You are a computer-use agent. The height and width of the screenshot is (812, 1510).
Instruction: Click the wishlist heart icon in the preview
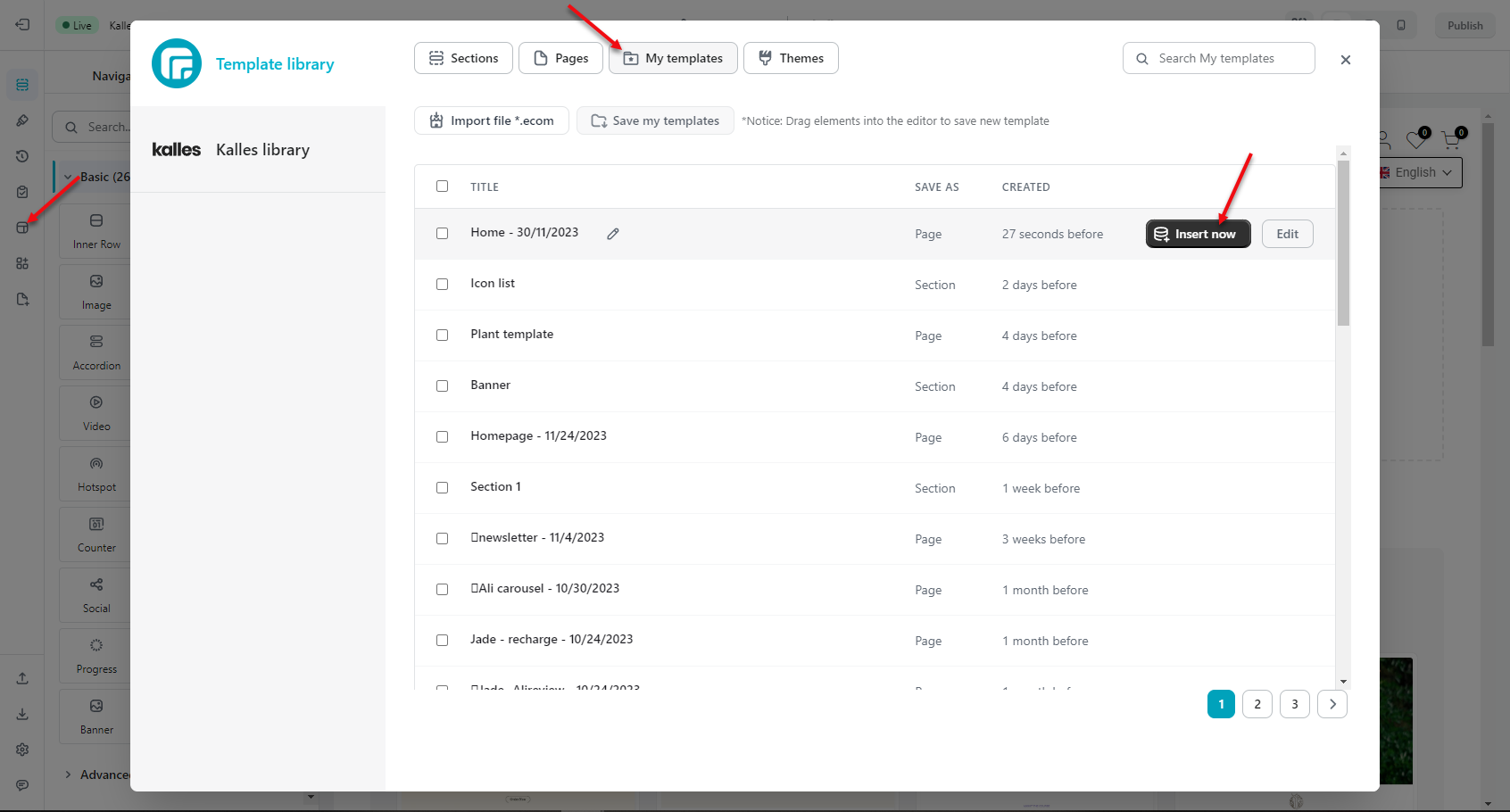click(1415, 140)
